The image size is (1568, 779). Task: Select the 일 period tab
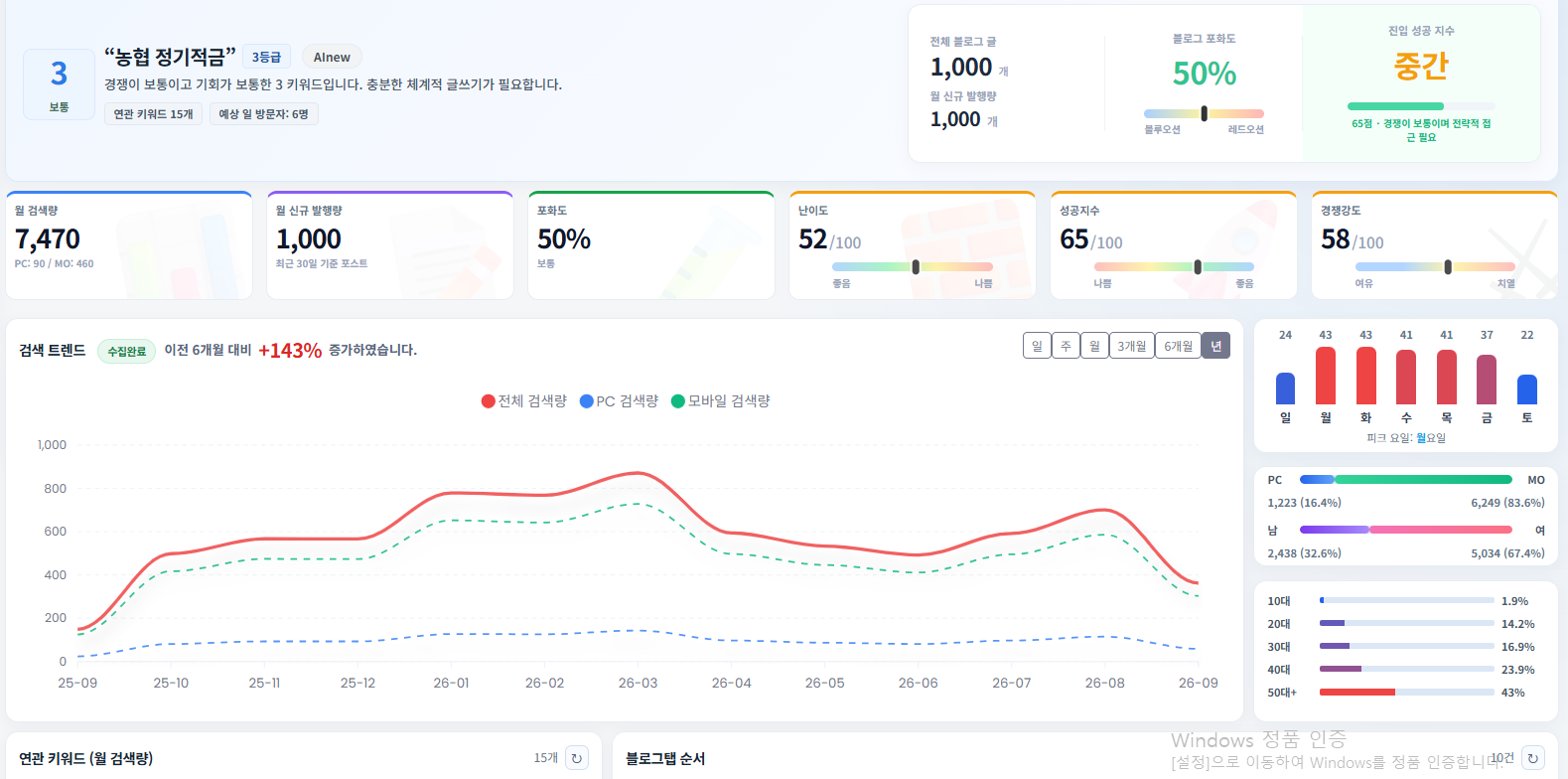tap(1037, 346)
